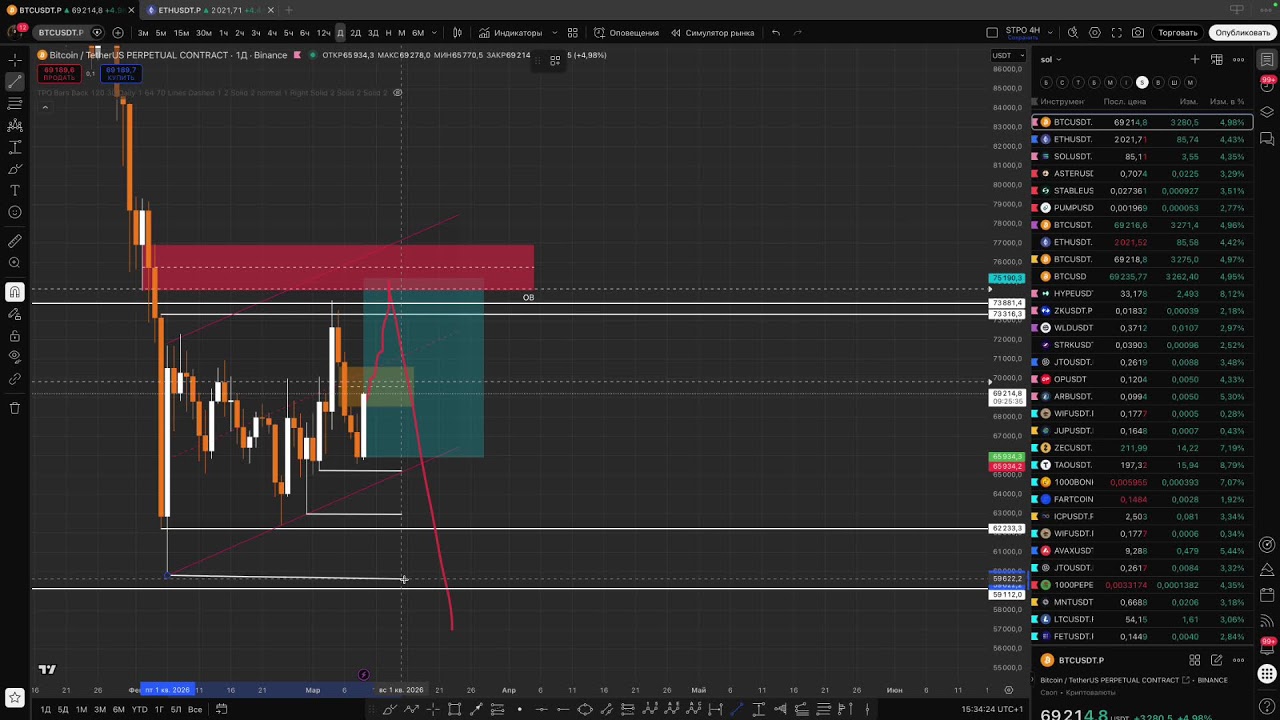The image size is (1280, 720).
Task: Enter fullscreen mode
Action: (1116, 33)
